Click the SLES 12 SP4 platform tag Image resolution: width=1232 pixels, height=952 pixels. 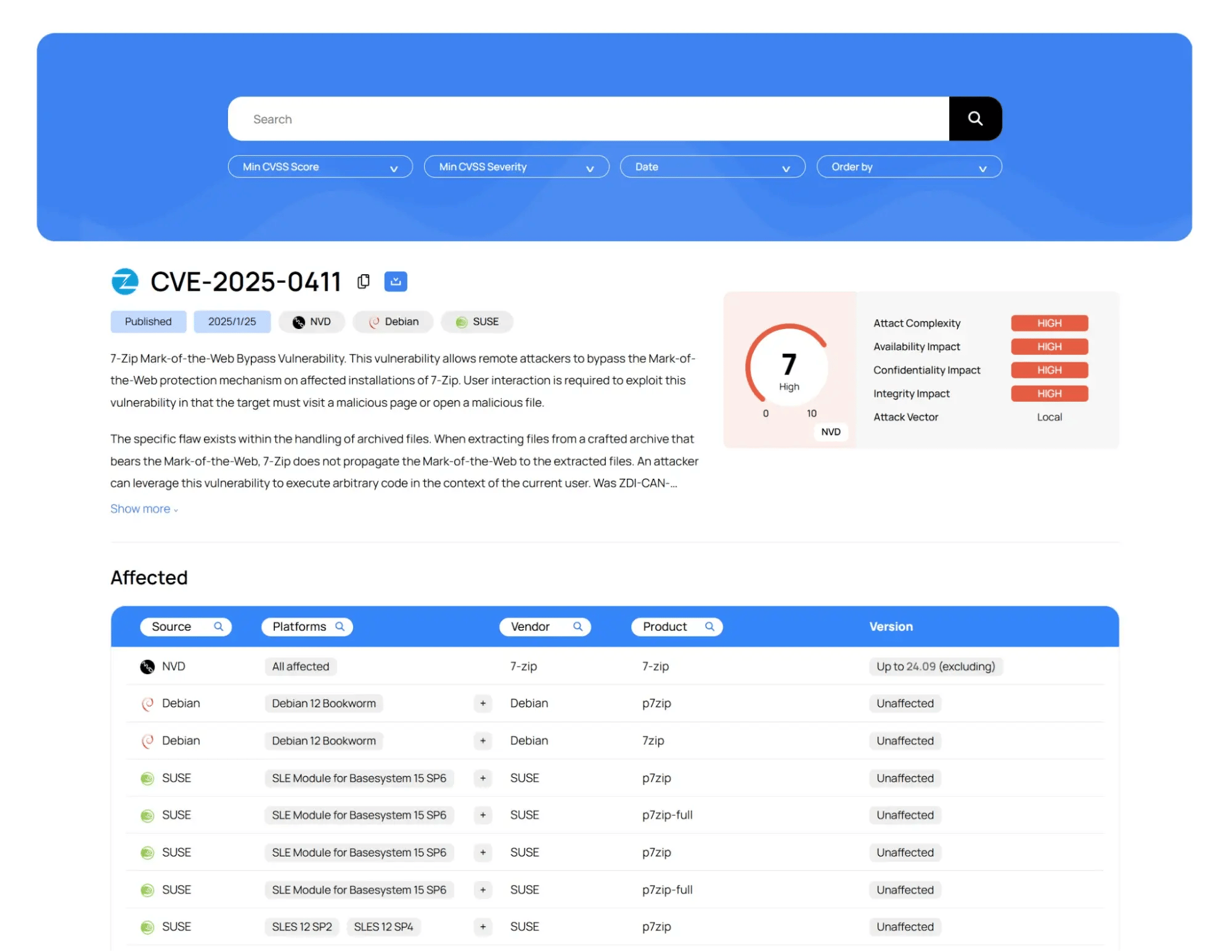383,927
